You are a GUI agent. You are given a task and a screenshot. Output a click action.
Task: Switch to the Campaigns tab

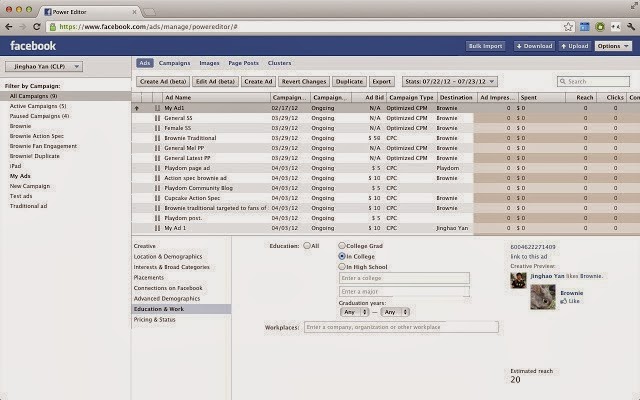(x=174, y=63)
